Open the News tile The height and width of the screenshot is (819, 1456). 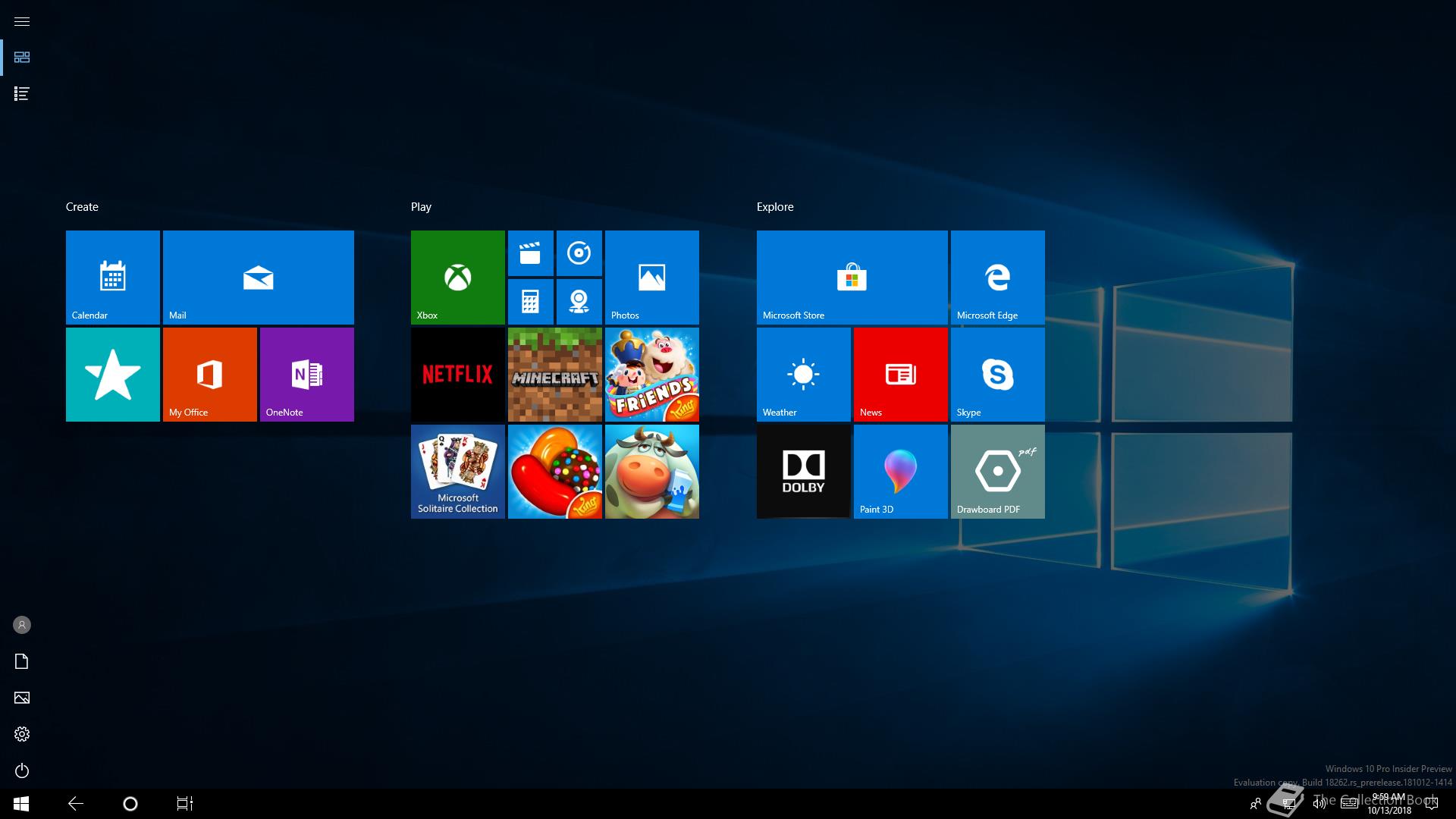click(x=901, y=375)
